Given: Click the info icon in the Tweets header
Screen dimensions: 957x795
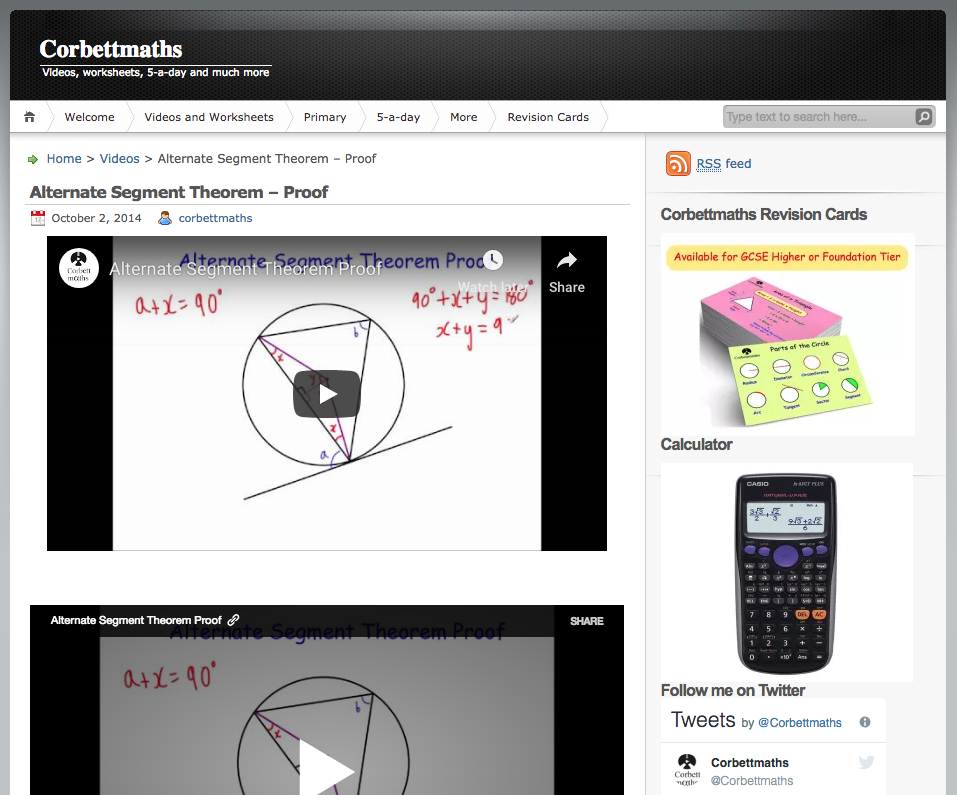Looking at the screenshot, I should coord(864,722).
